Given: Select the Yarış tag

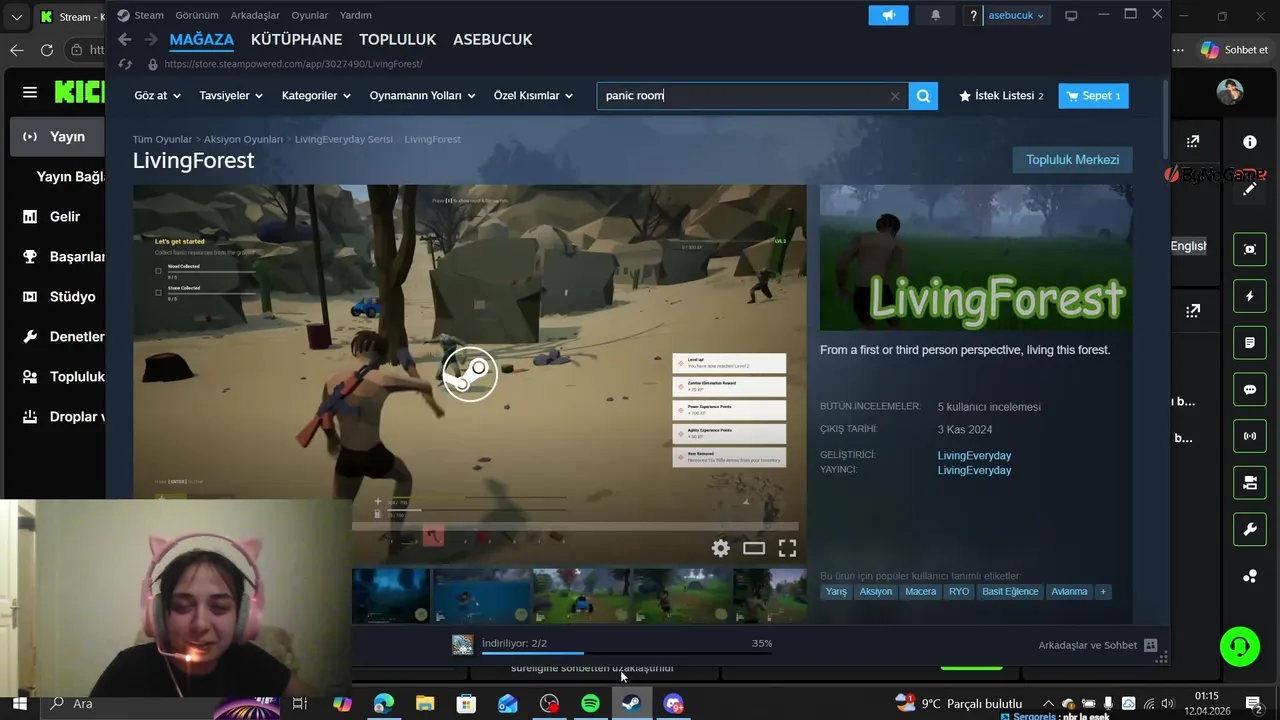Looking at the screenshot, I should tap(836, 592).
